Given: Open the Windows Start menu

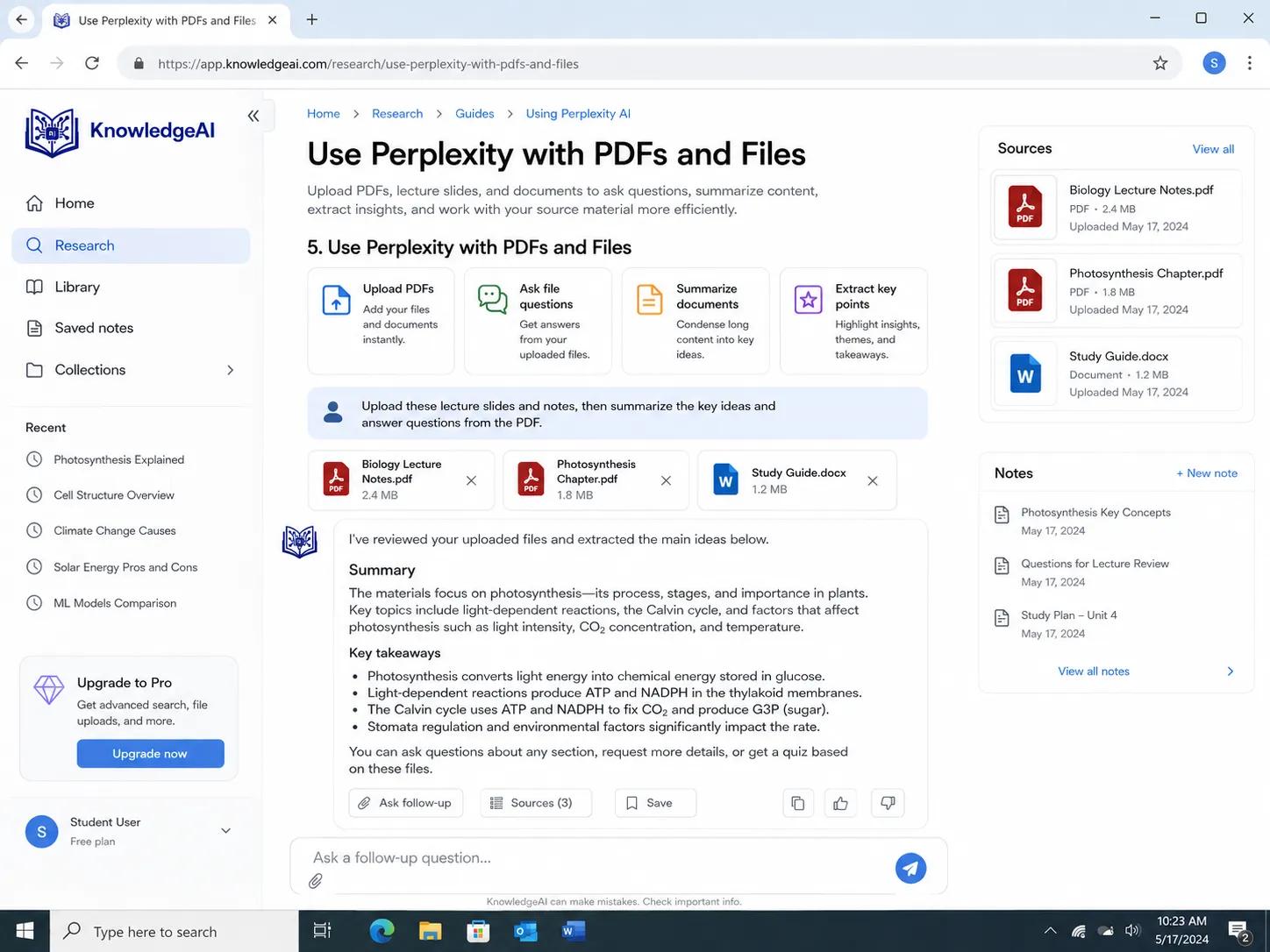Looking at the screenshot, I should click(x=25, y=931).
